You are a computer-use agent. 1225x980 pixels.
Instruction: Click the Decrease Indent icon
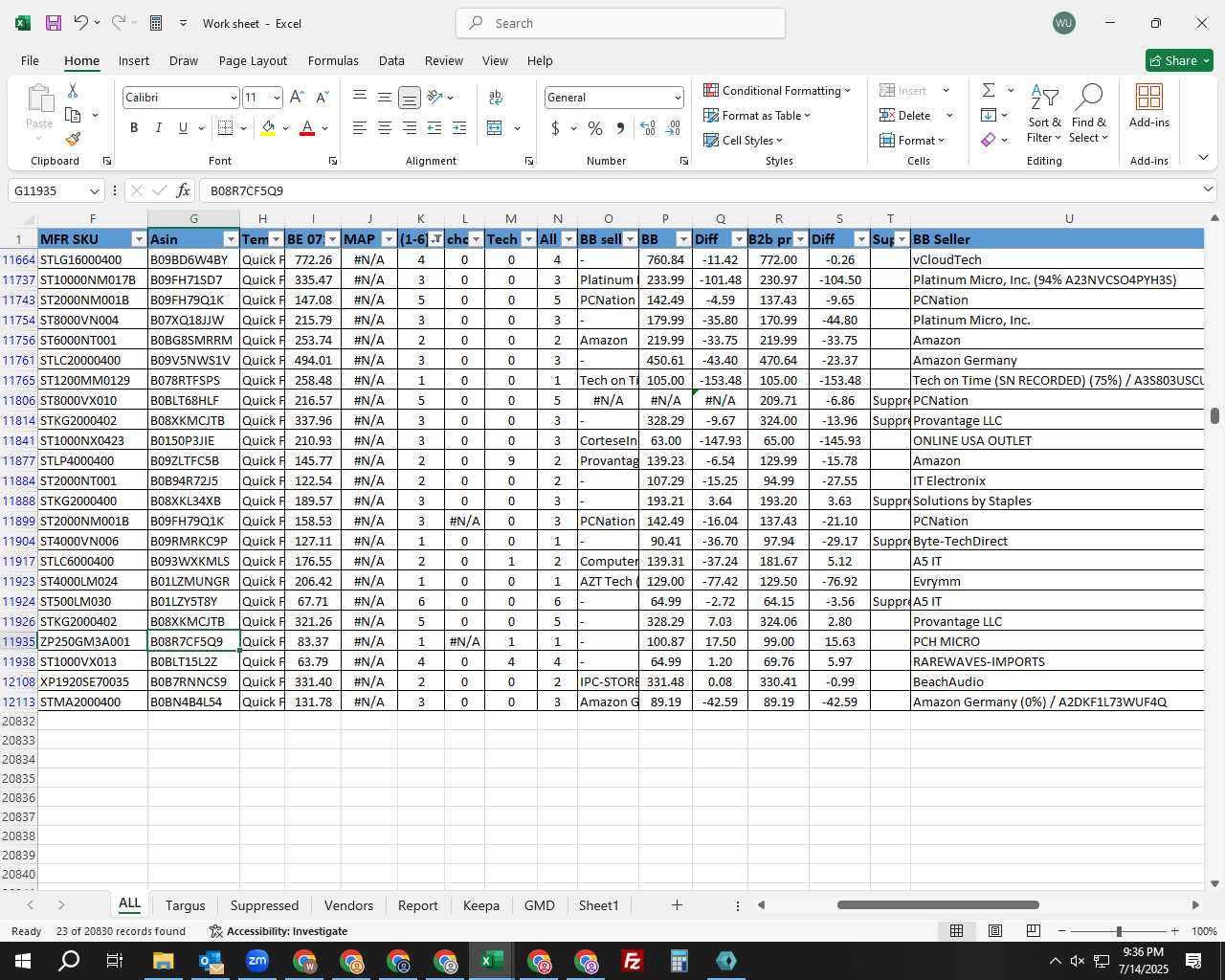pyautogui.click(x=434, y=127)
